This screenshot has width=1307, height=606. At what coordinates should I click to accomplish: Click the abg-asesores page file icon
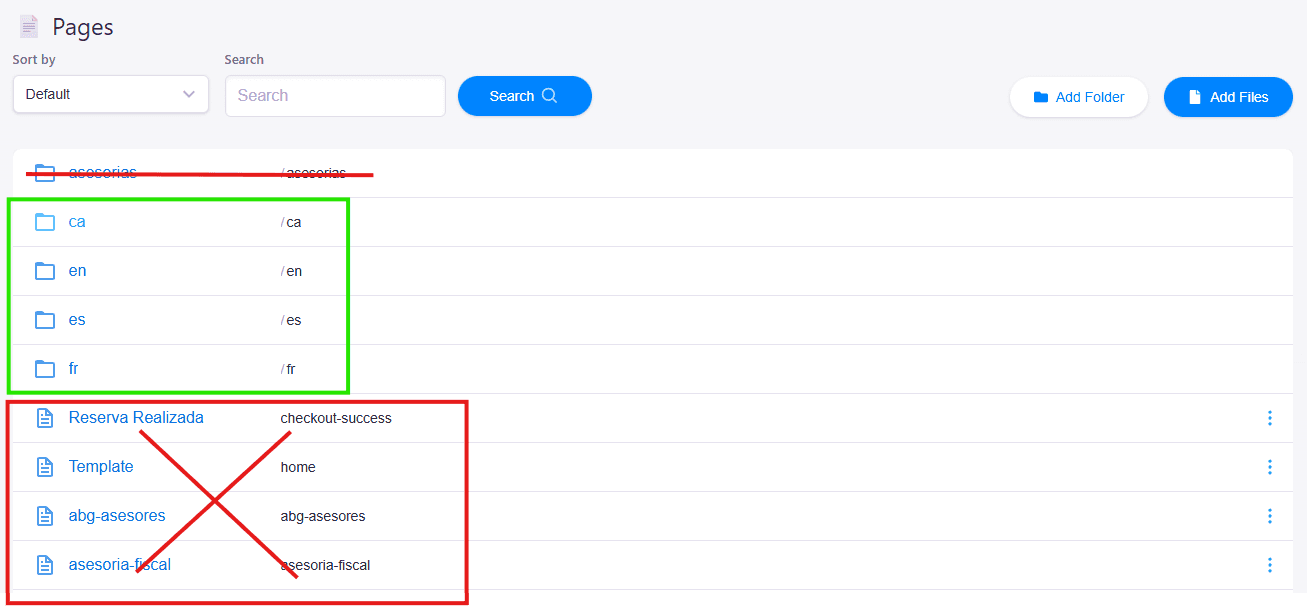pyautogui.click(x=45, y=516)
